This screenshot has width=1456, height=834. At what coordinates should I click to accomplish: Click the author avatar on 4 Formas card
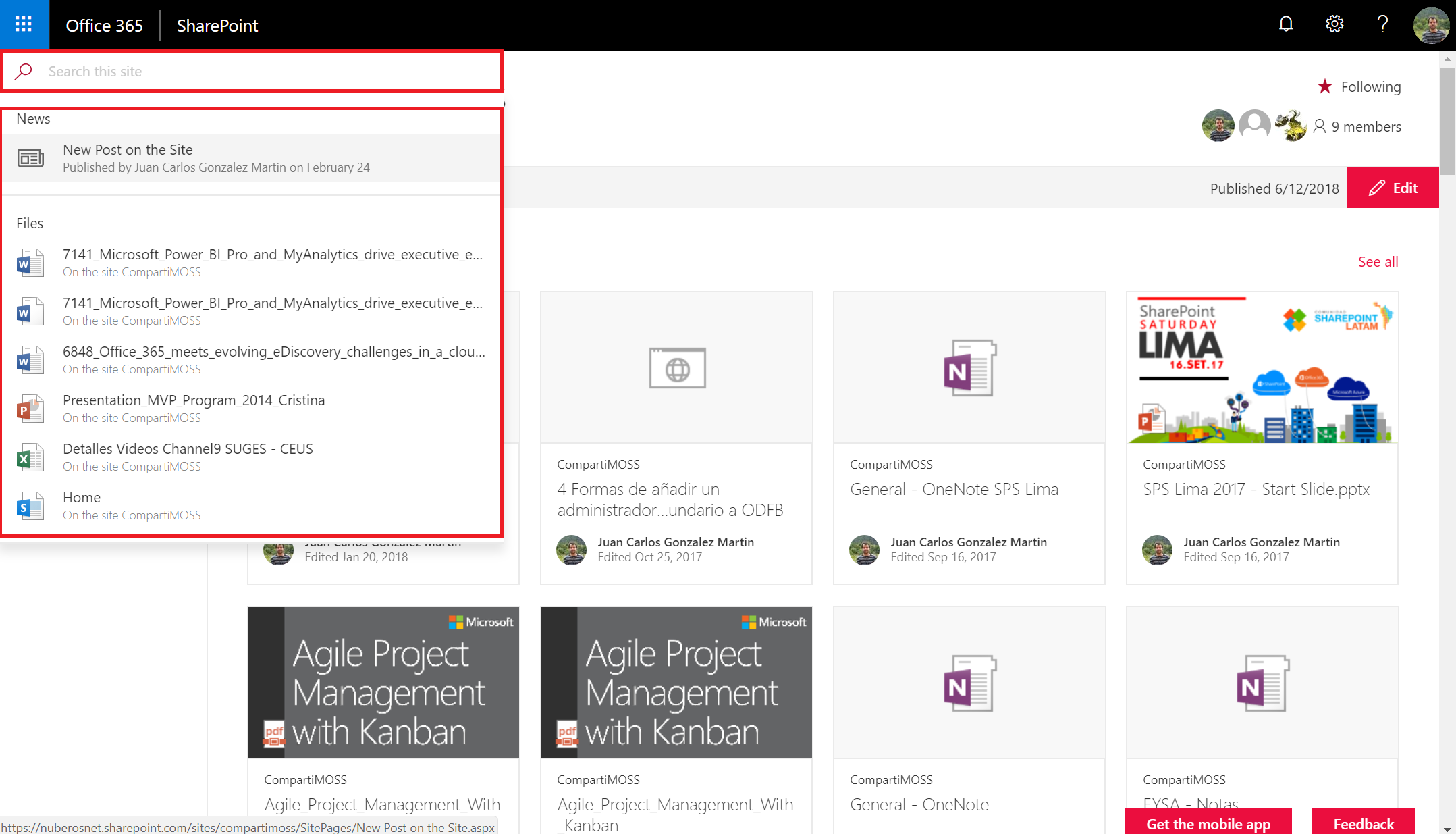point(572,550)
